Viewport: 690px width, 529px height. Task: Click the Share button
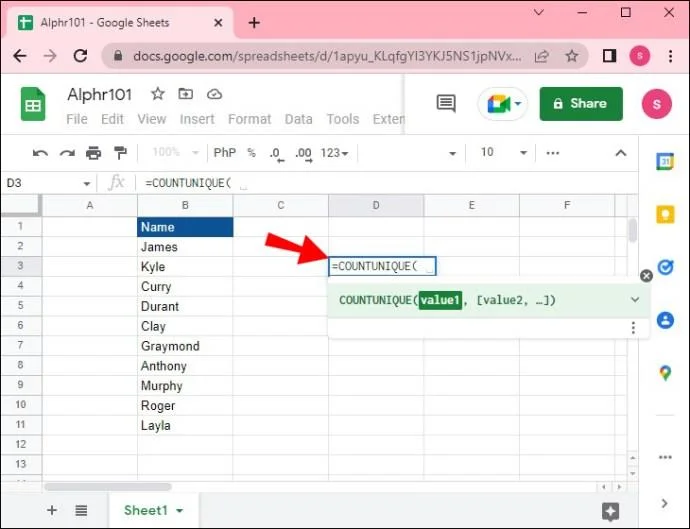[581, 104]
